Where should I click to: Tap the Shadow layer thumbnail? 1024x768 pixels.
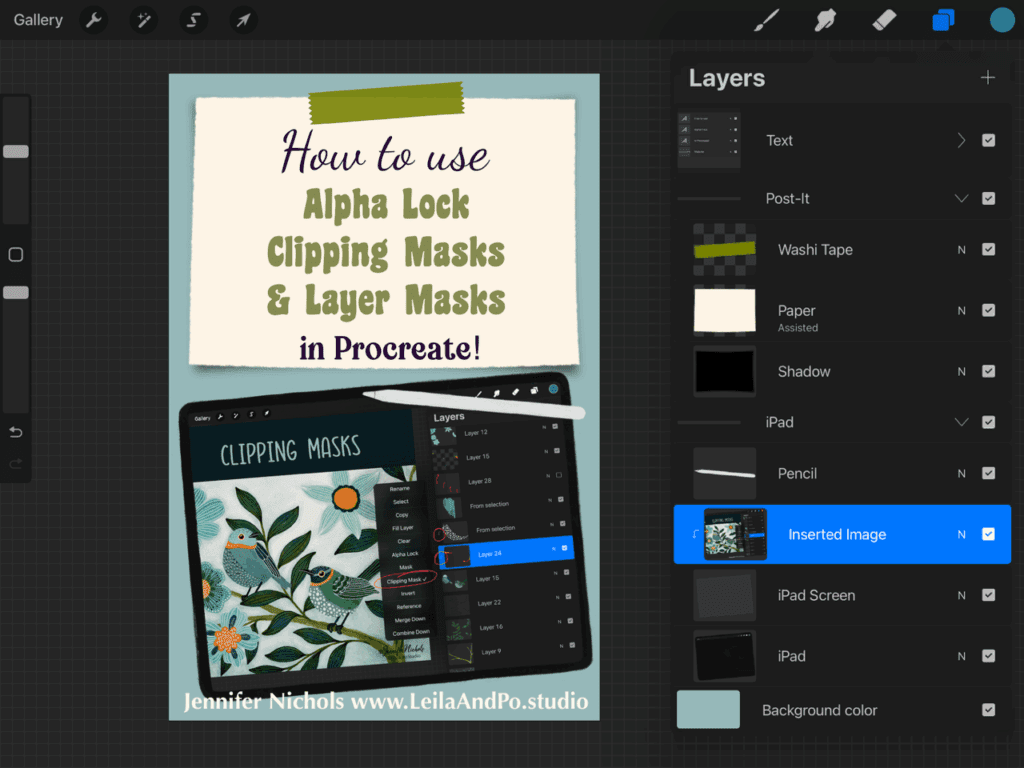pos(724,372)
